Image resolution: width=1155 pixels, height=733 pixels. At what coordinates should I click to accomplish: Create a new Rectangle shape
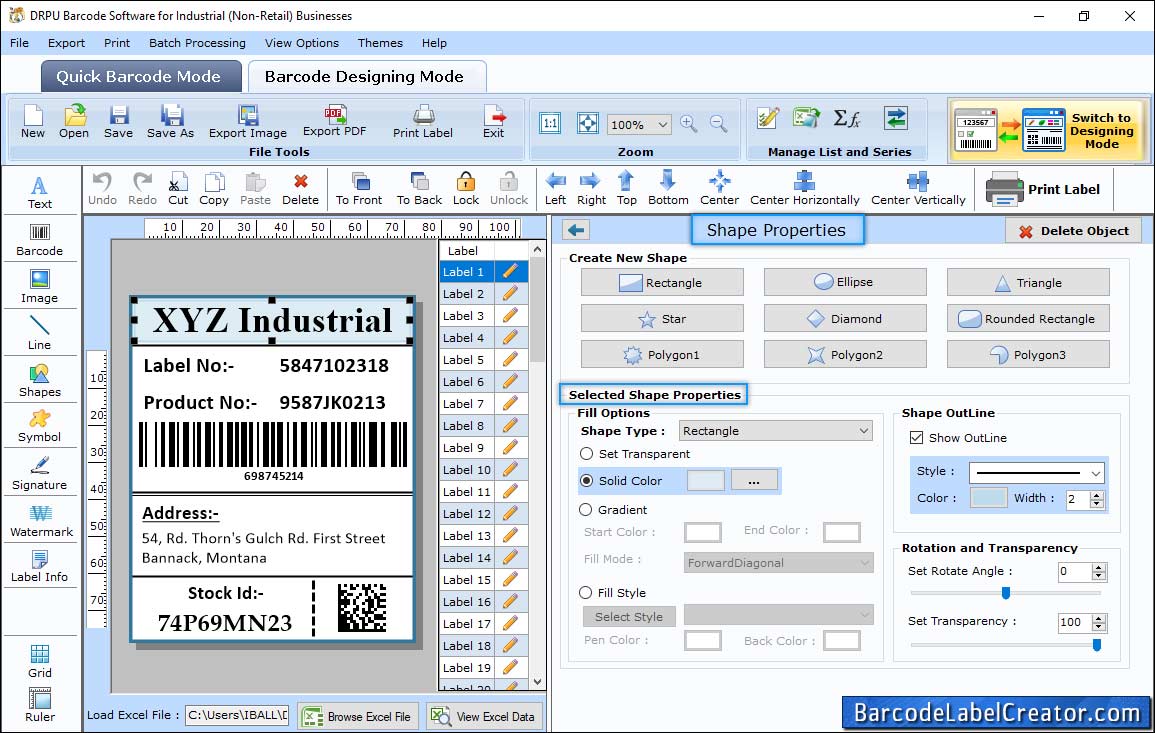pos(661,282)
